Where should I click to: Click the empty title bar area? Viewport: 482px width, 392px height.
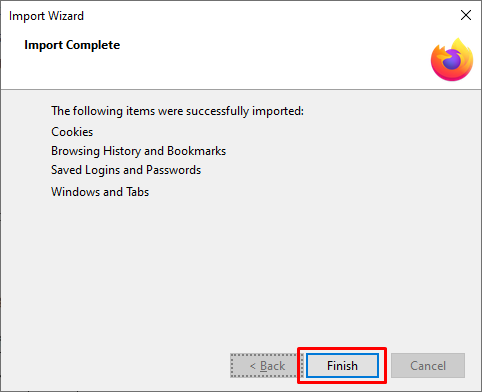(267, 15)
